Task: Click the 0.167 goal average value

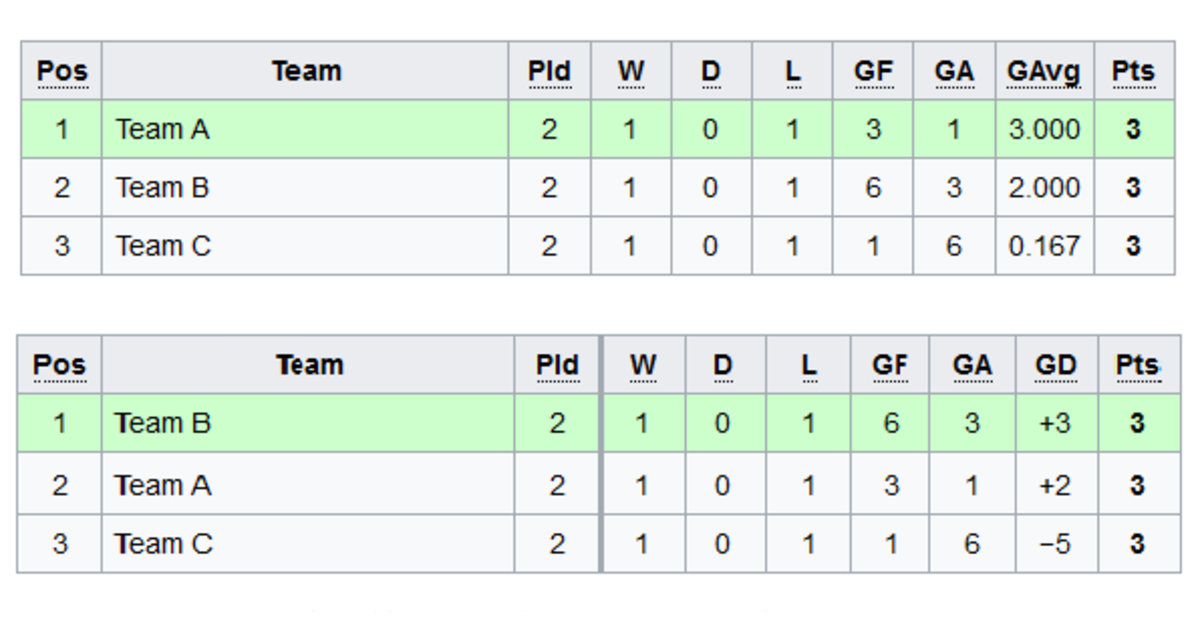Action: (x=1044, y=245)
